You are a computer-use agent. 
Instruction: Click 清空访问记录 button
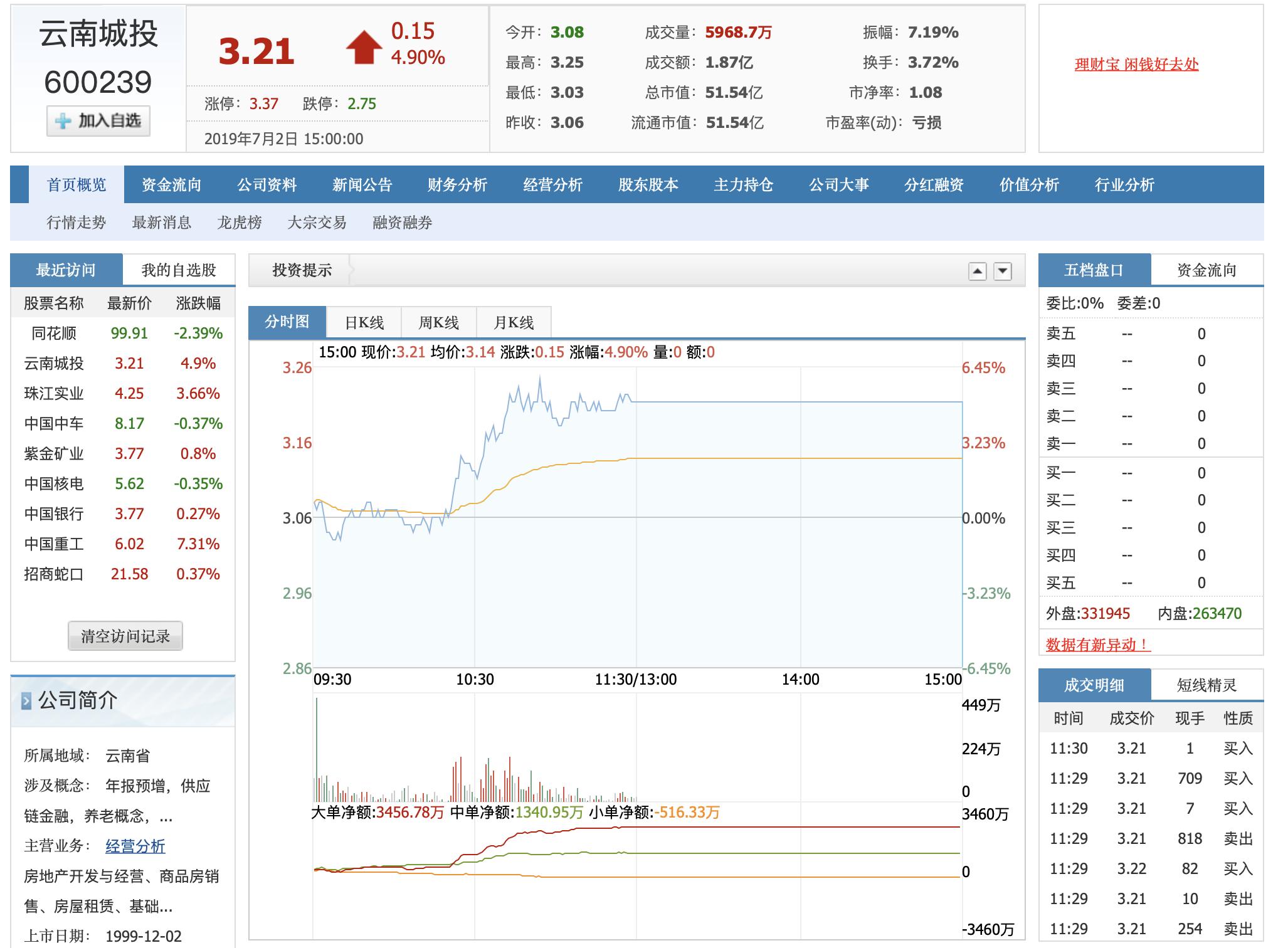tap(125, 636)
